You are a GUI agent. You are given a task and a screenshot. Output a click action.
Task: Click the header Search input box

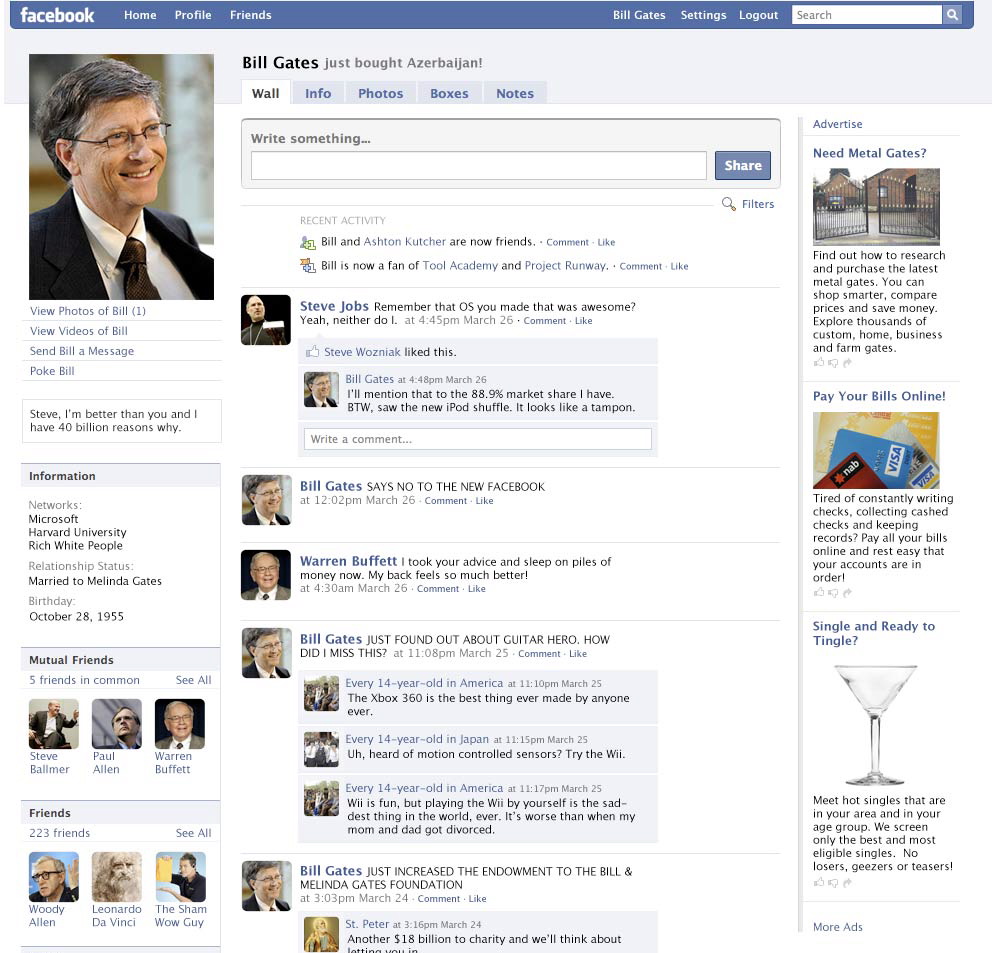866,15
